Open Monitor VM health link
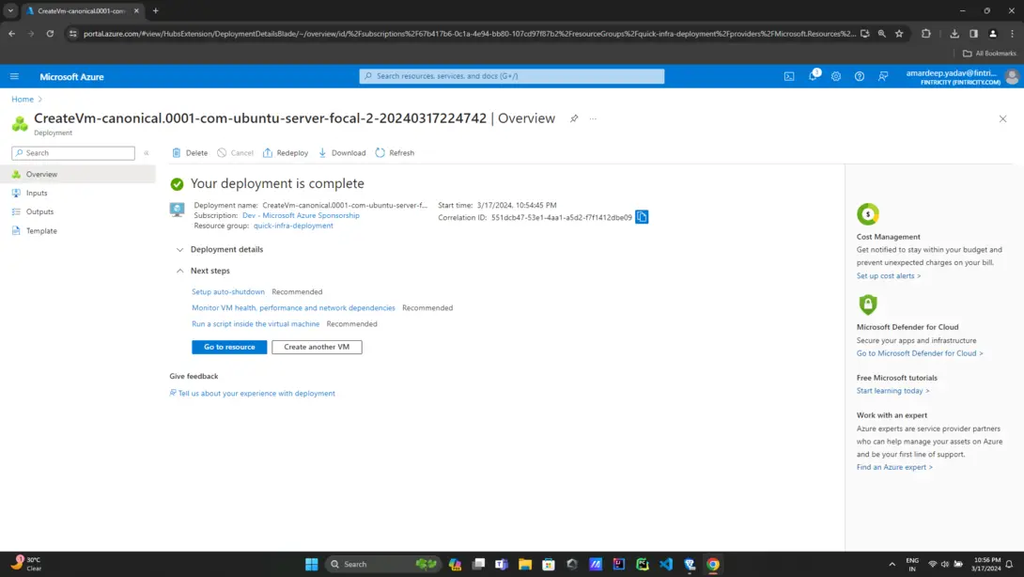Viewport: 1024px width, 577px height. (x=293, y=308)
